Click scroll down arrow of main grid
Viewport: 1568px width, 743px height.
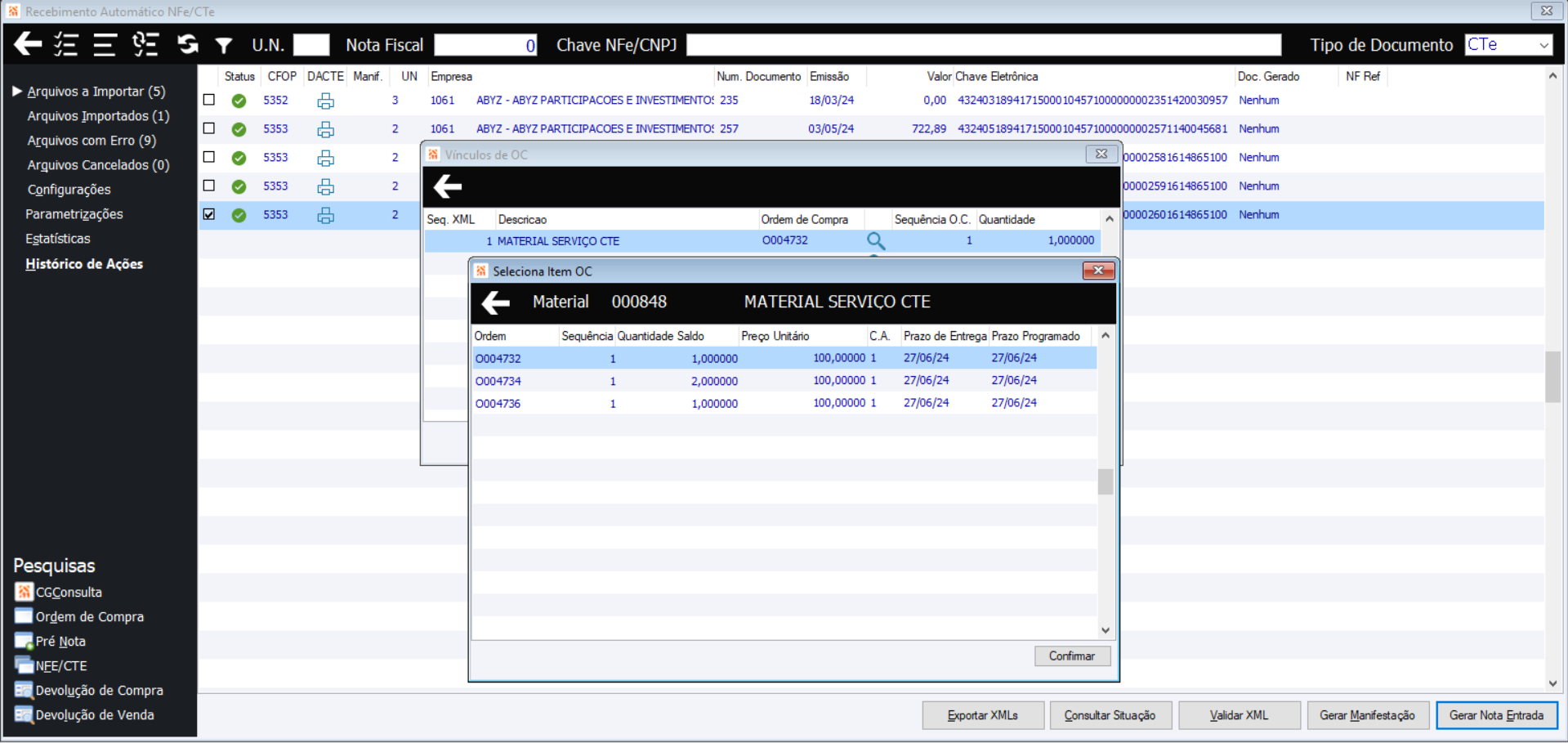click(1552, 683)
